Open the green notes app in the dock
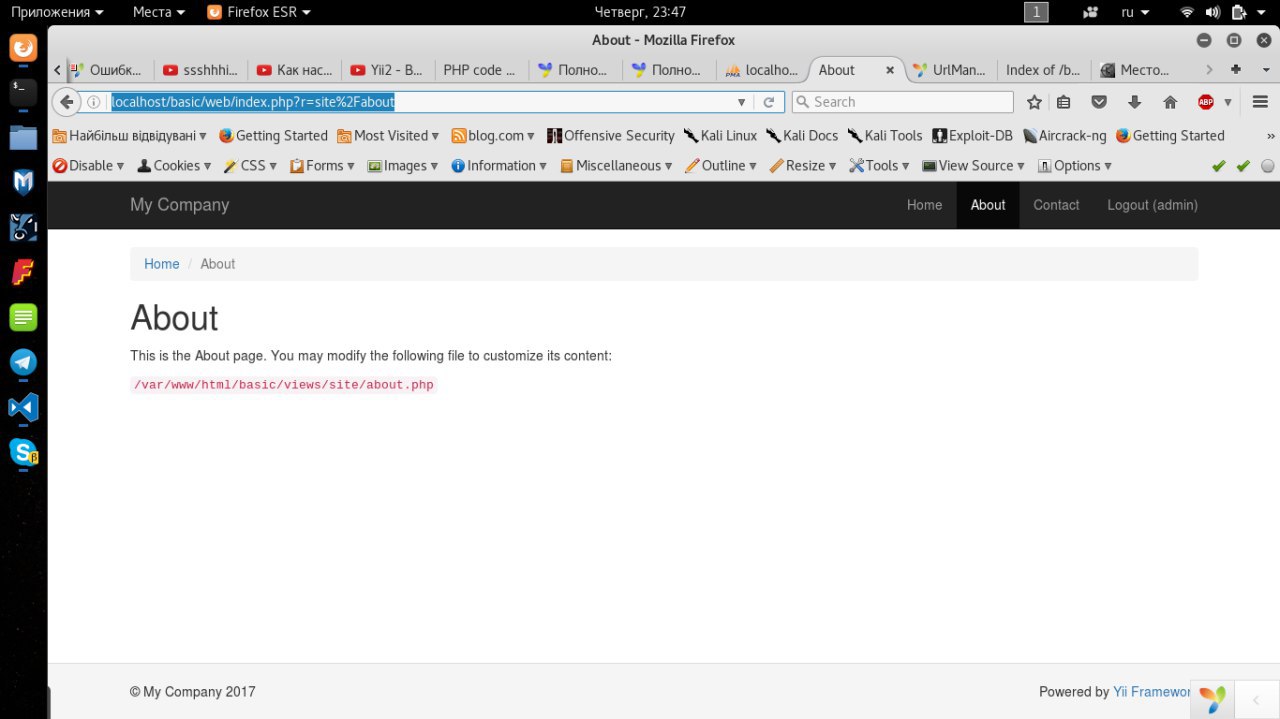Screen dimensions: 1280x719 point(23,318)
